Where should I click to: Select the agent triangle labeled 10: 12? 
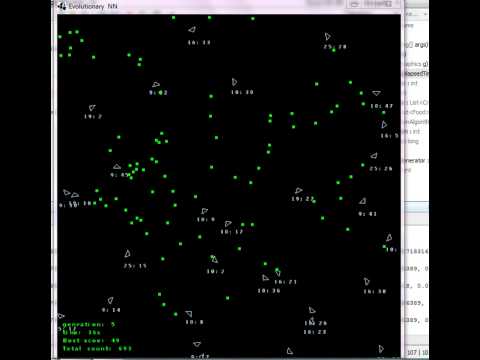228,223
